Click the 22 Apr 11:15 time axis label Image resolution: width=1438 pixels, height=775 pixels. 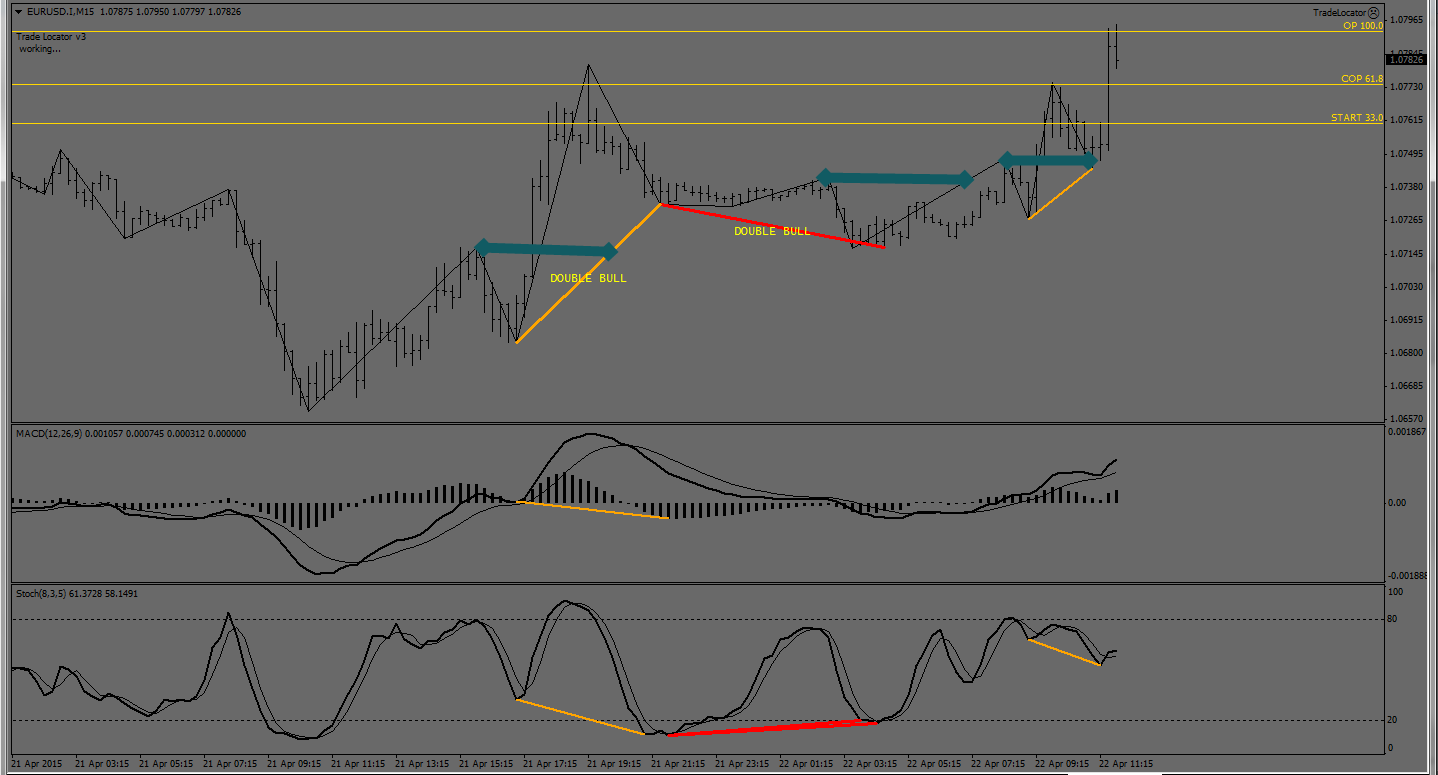pos(1126,764)
